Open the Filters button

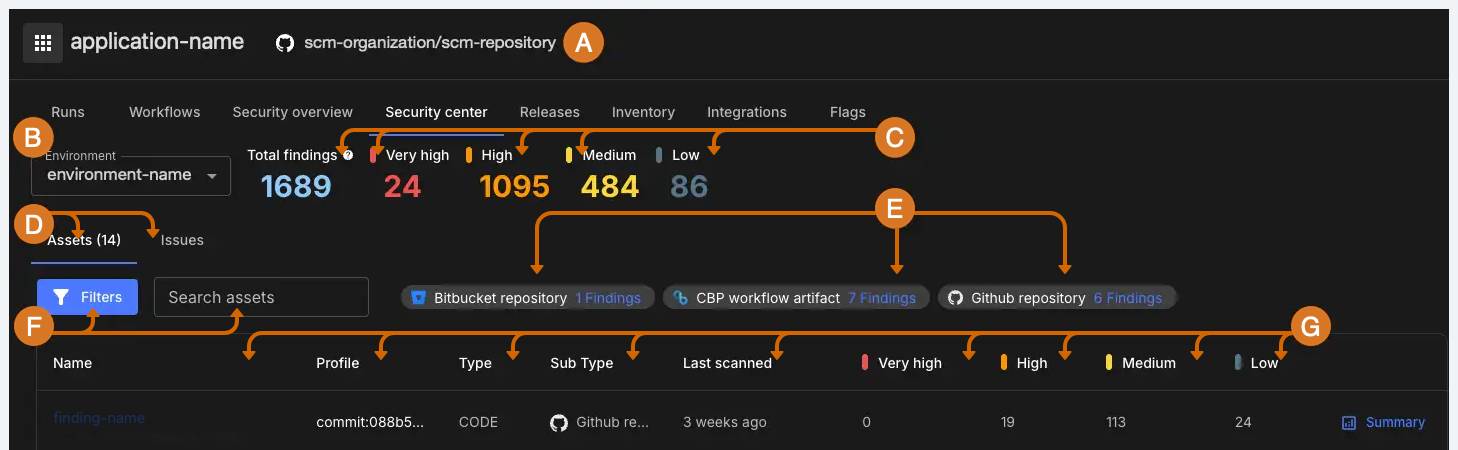pyautogui.click(x=87, y=297)
